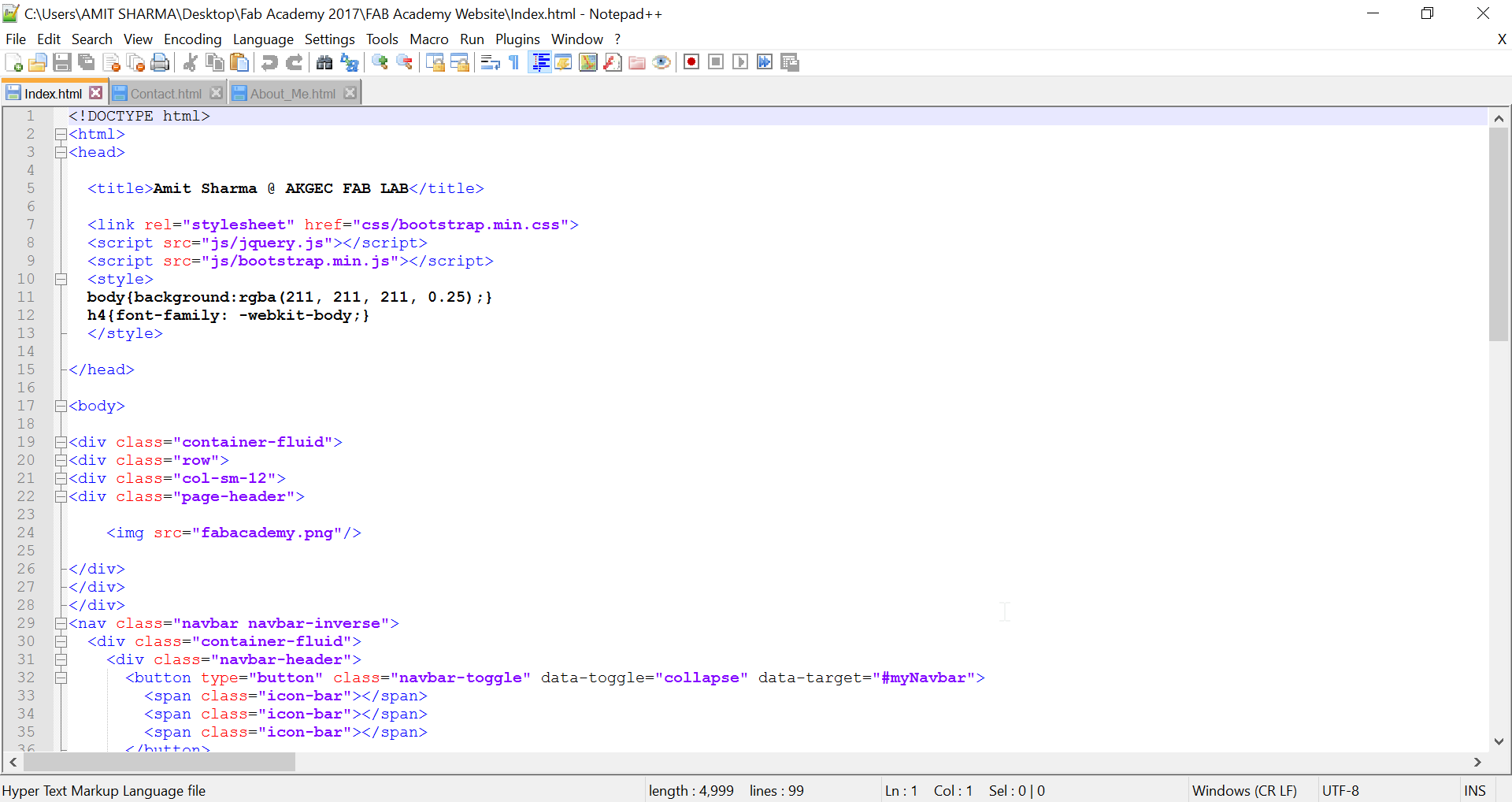Viewport: 1512px width, 802px height.
Task: Click the UTF-8 encoding status field
Action: coord(1340,791)
